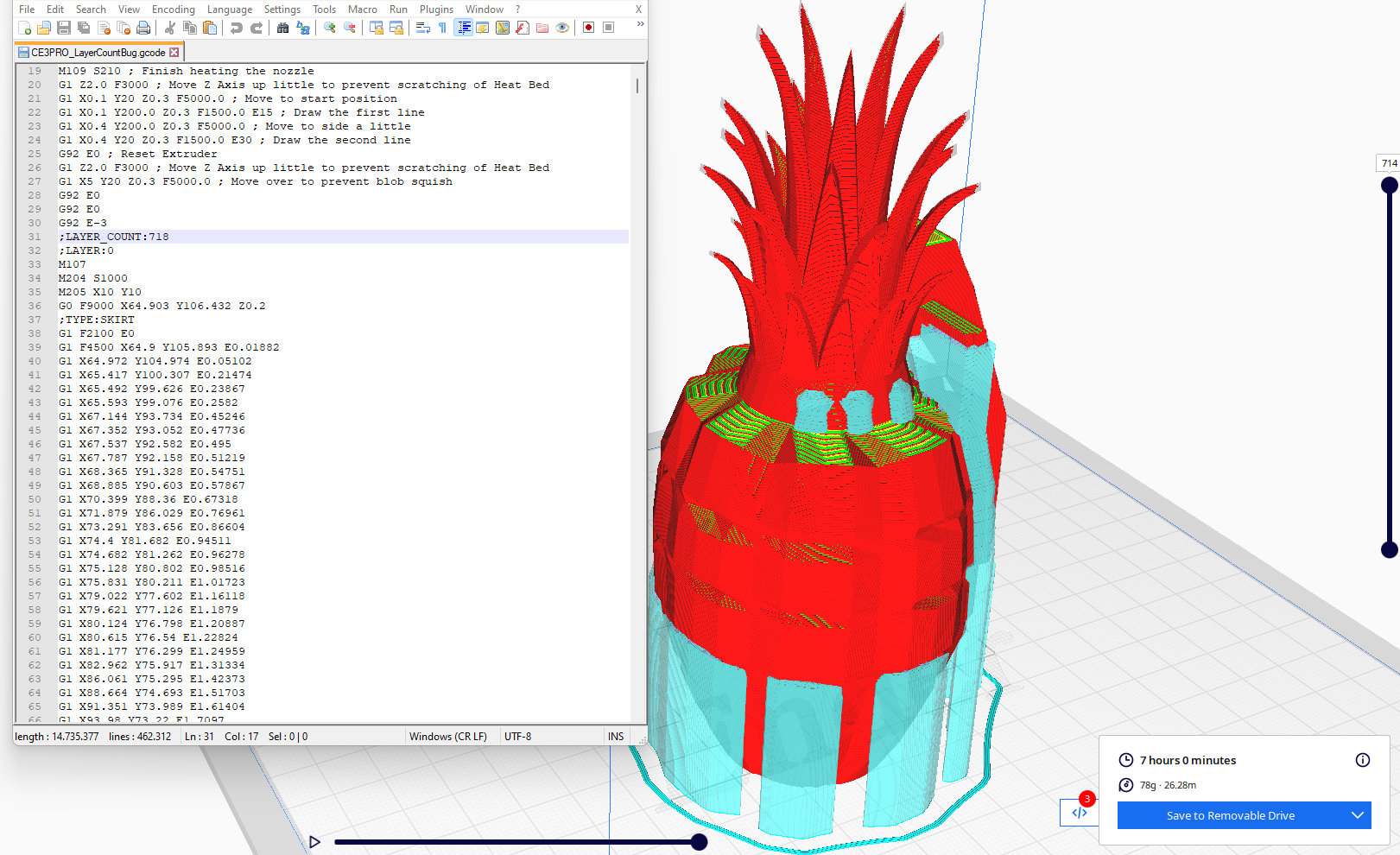Click UTF-8 in the status bar
Viewport: 1400px width, 855px height.
(518, 736)
